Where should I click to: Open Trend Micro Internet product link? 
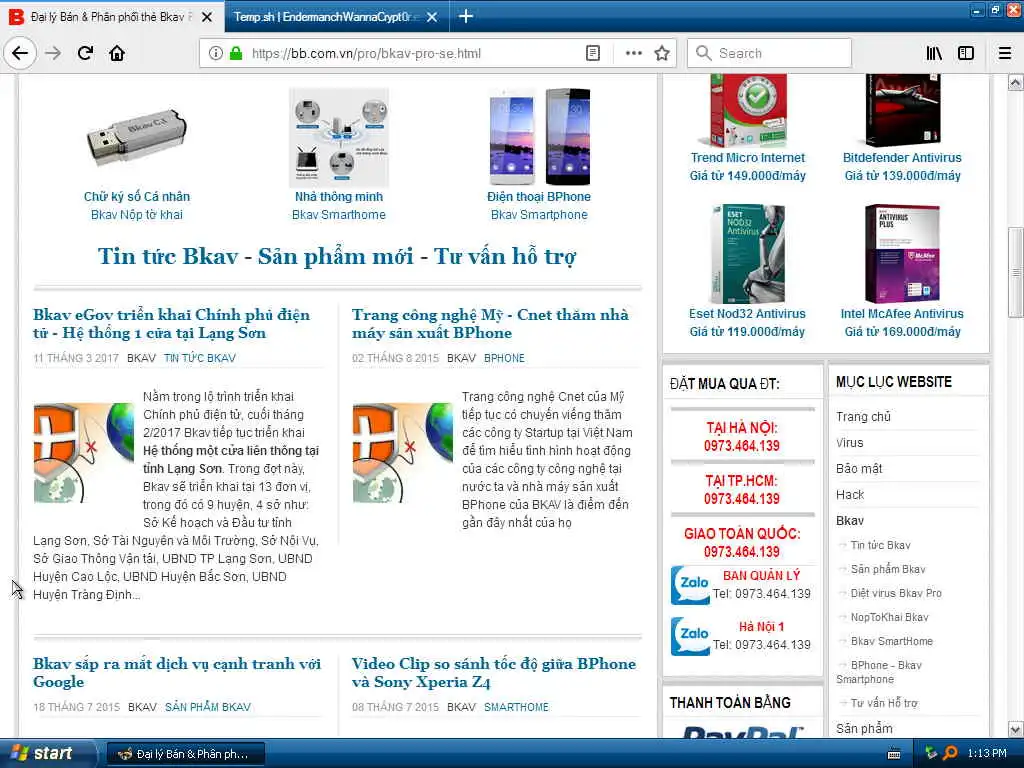tap(748, 157)
